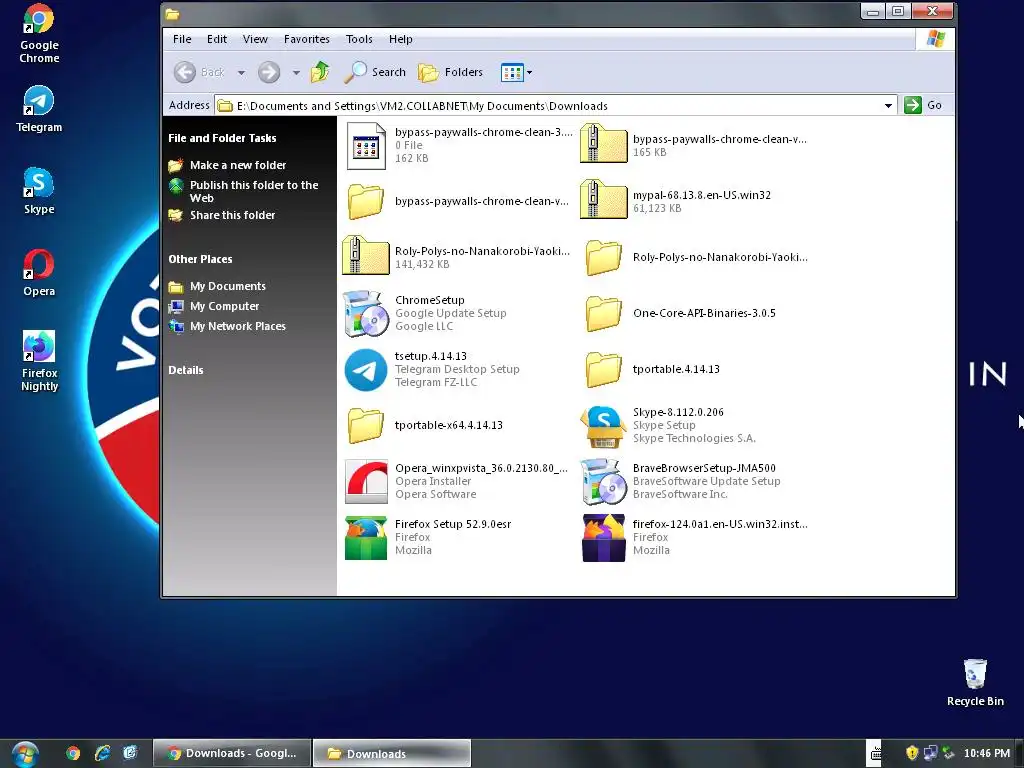Open the Google Chrome desktop shortcut

[x=39, y=33]
